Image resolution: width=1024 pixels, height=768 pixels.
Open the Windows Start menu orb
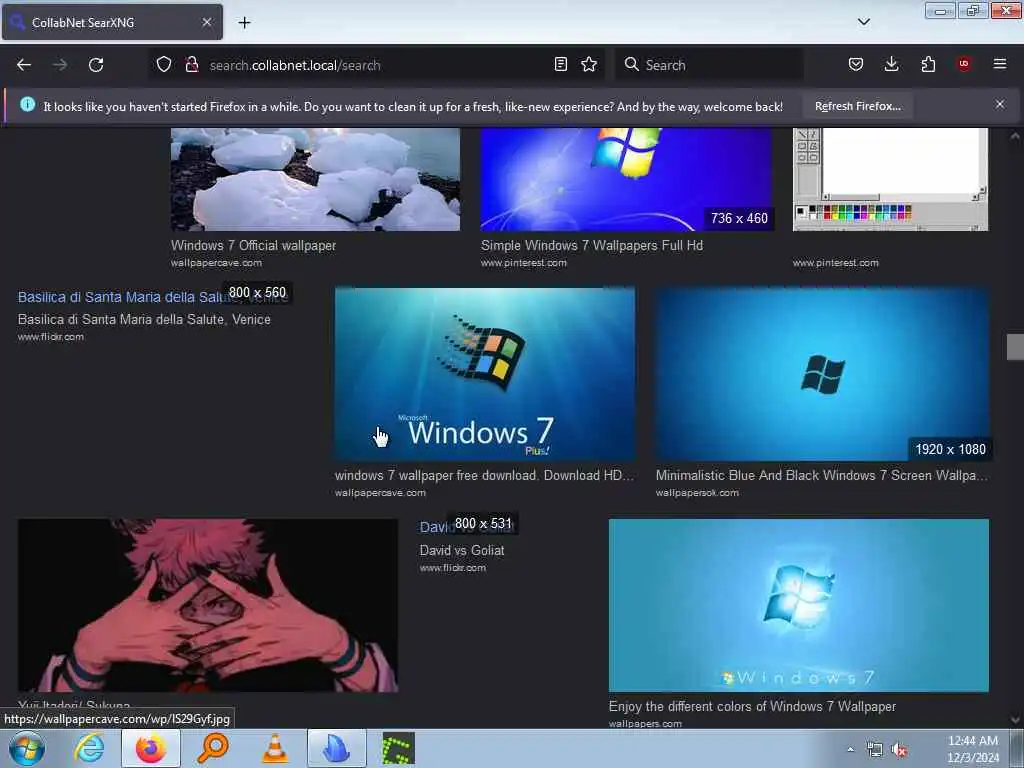[x=27, y=748]
